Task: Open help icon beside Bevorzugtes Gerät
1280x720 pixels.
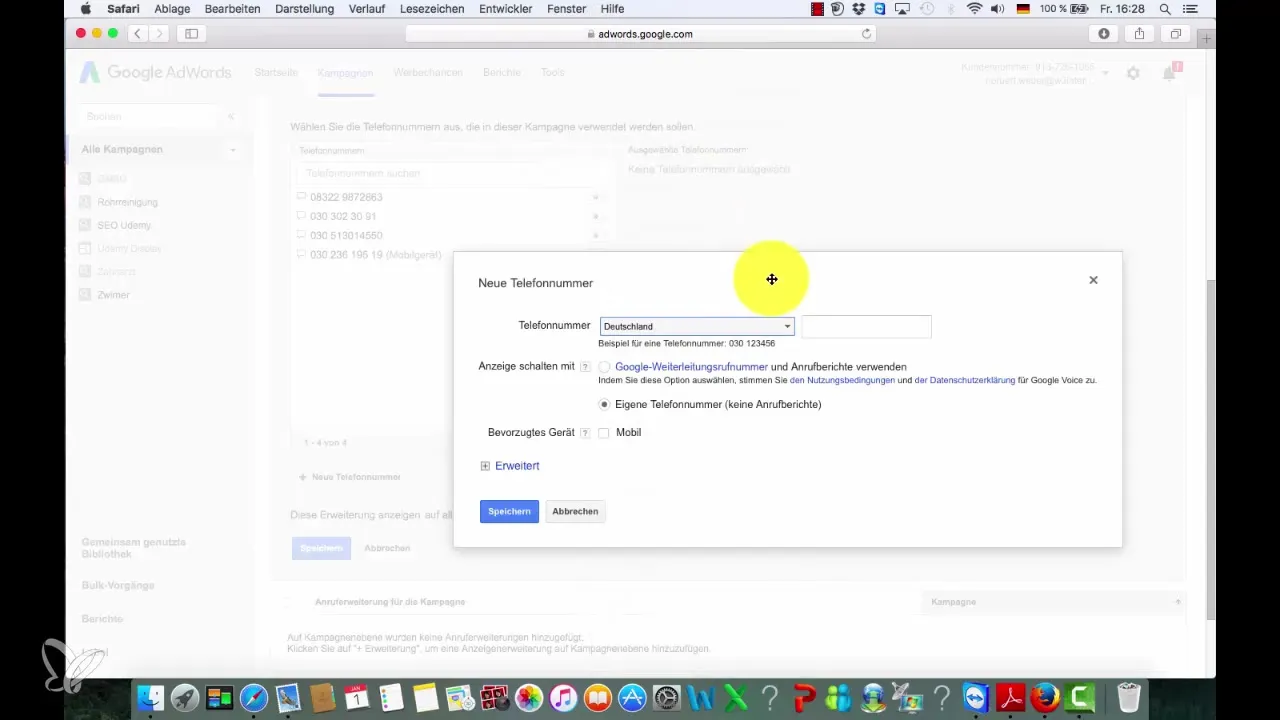Action: click(x=585, y=433)
